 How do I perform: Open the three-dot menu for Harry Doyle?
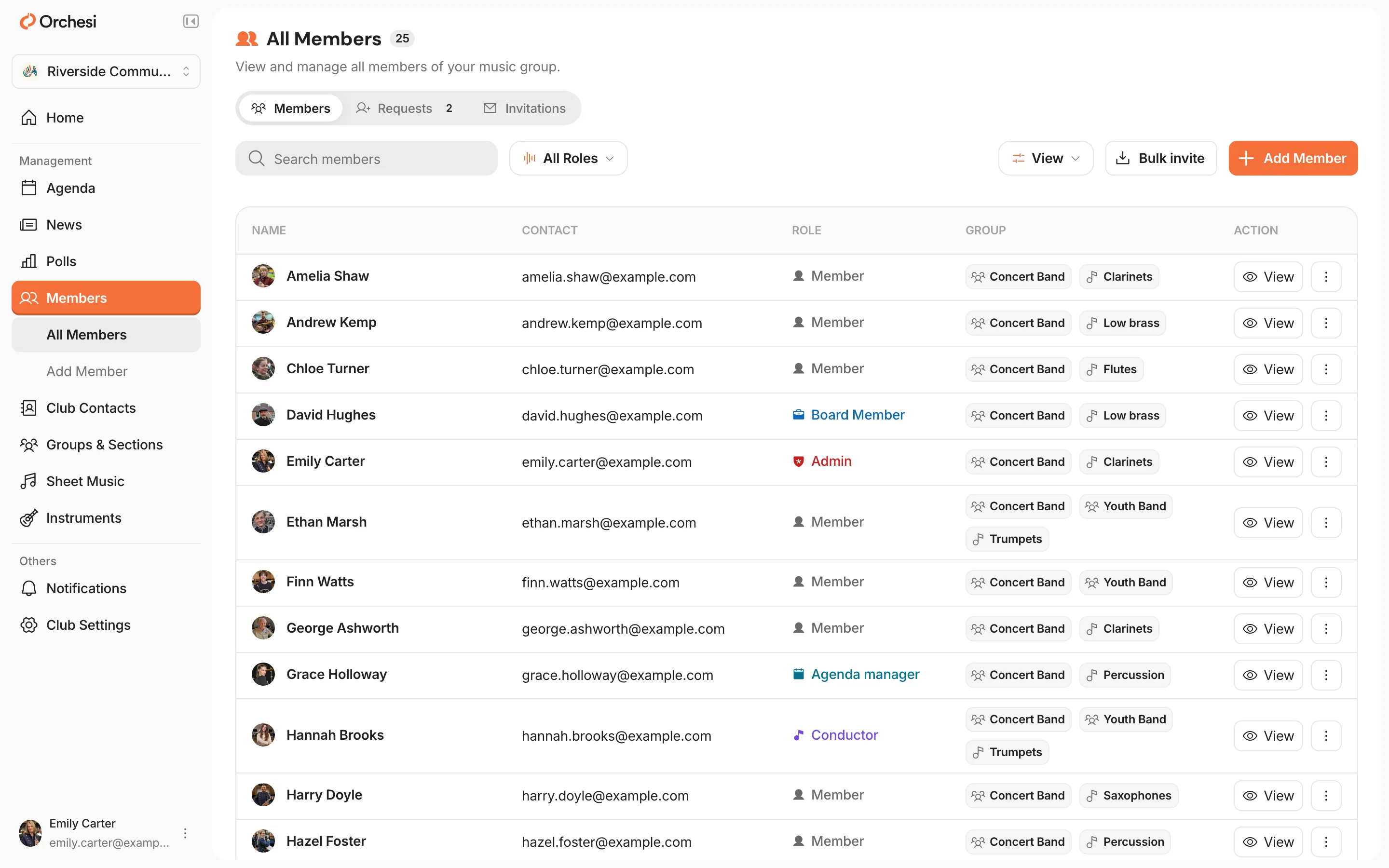tap(1326, 796)
